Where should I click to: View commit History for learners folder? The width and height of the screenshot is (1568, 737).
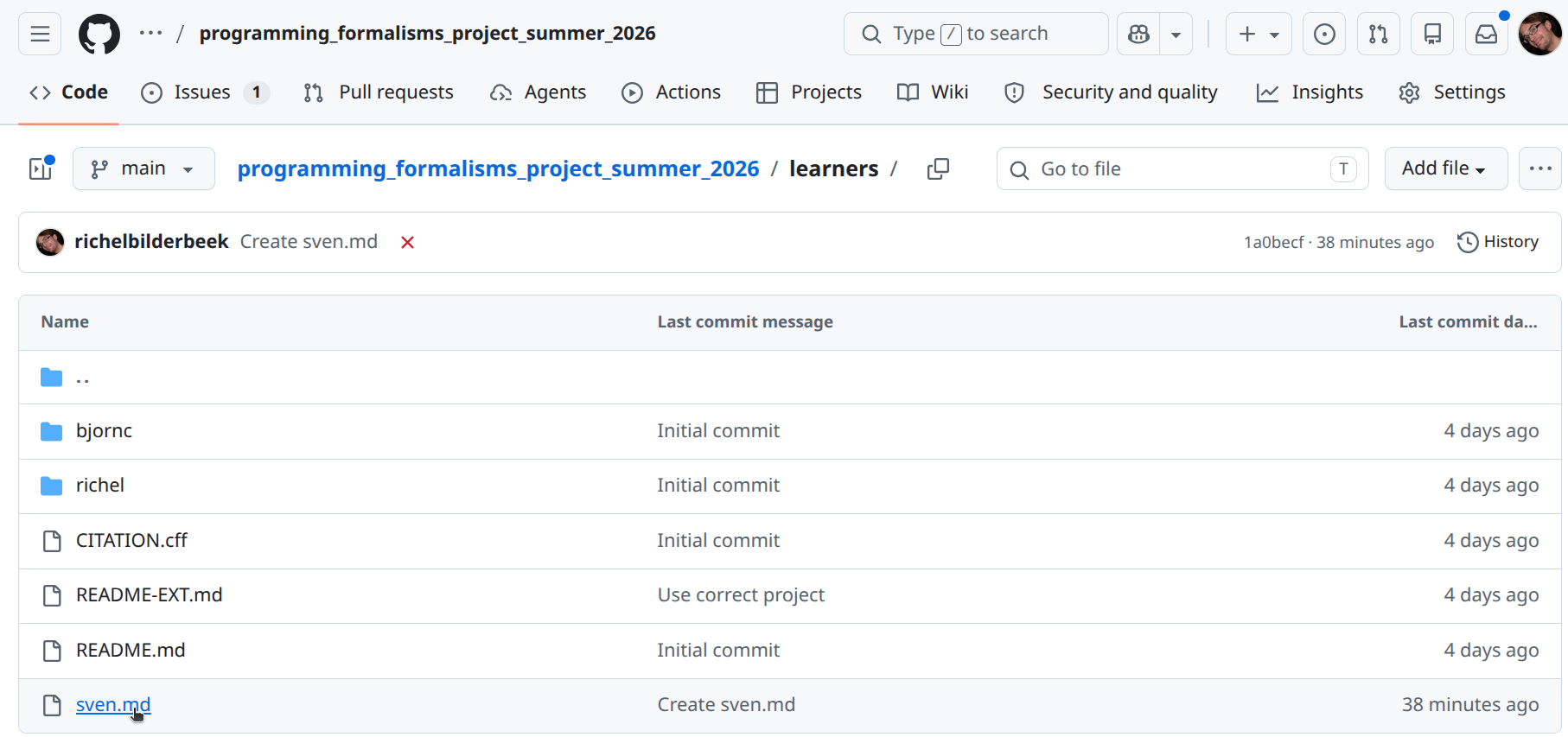(x=1498, y=242)
